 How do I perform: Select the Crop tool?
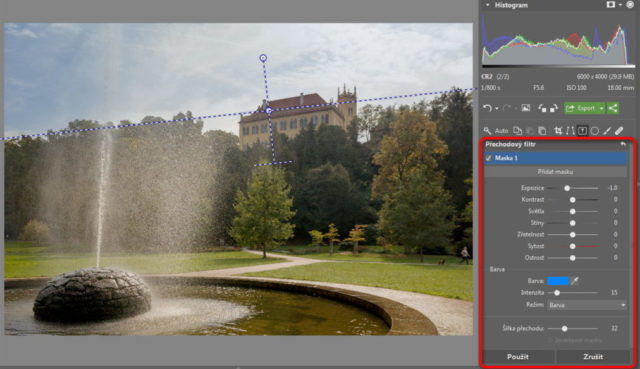[558, 131]
